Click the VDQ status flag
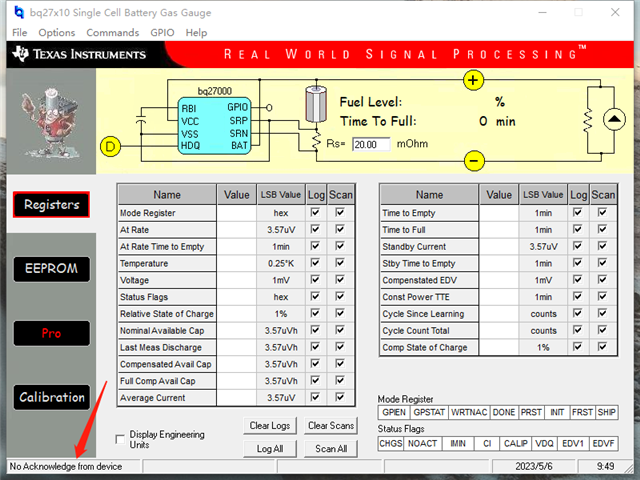640x480 pixels. tap(544, 443)
